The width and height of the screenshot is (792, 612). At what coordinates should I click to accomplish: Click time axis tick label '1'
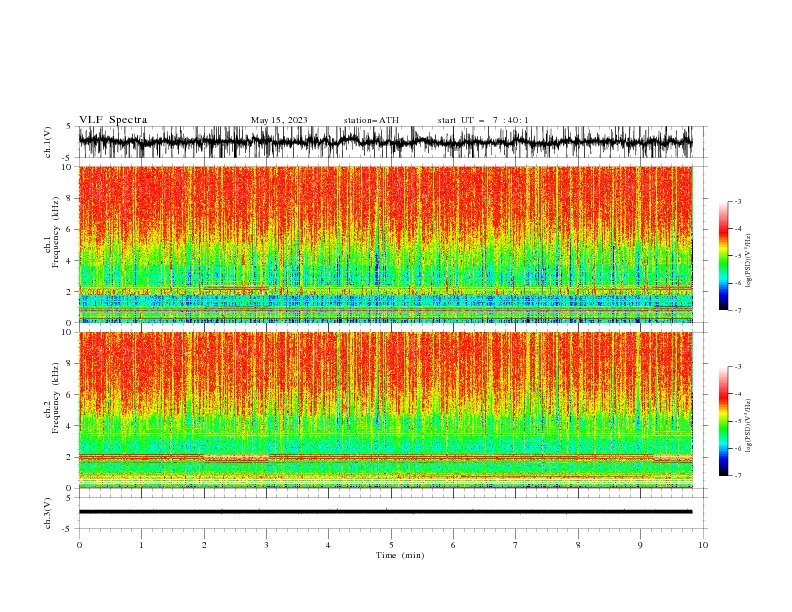[x=141, y=545]
